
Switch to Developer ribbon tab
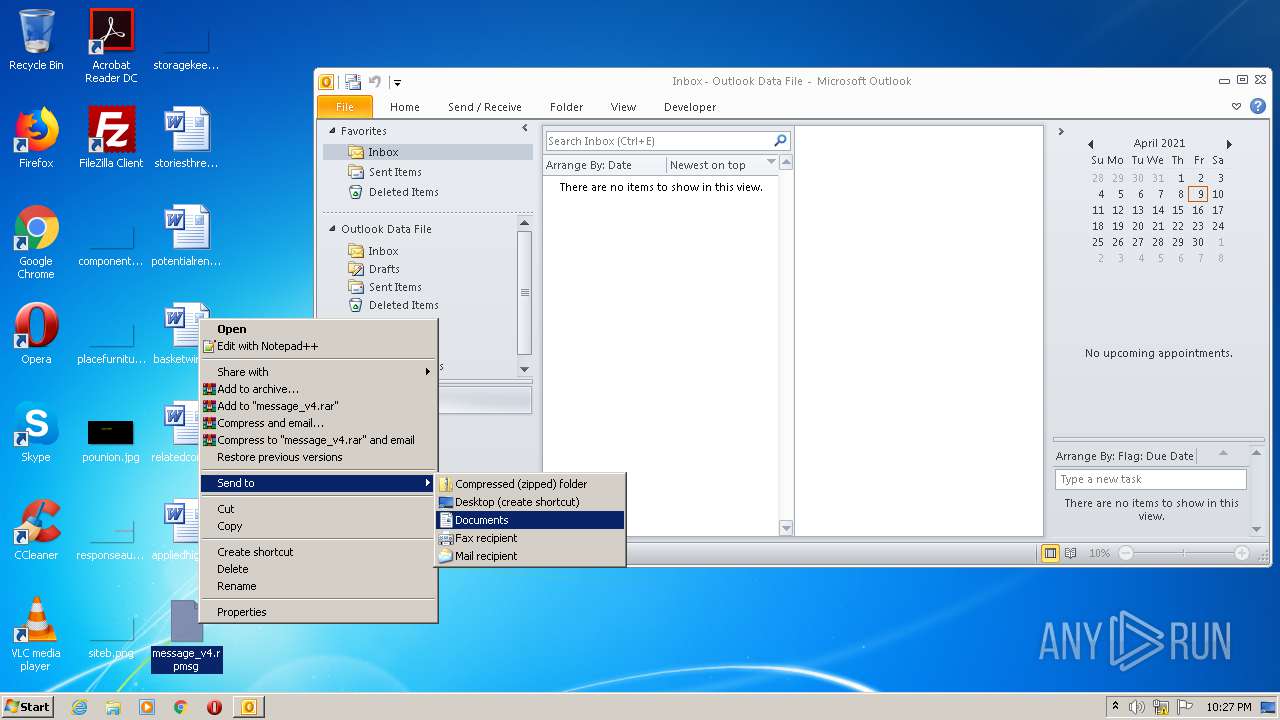point(690,107)
